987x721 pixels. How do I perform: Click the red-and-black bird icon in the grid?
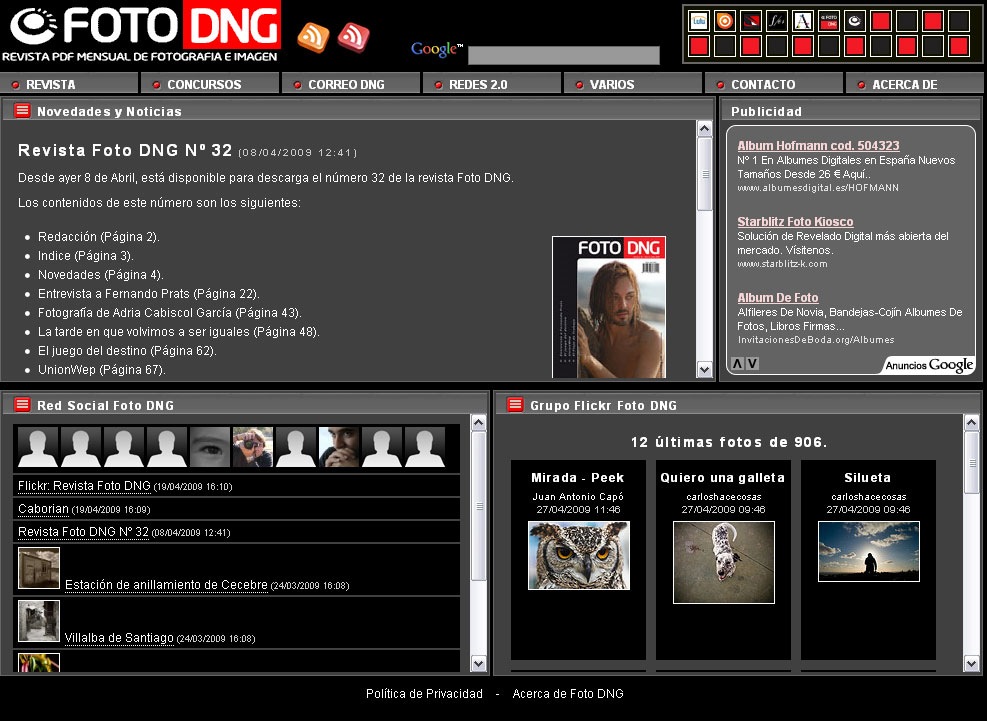point(750,21)
